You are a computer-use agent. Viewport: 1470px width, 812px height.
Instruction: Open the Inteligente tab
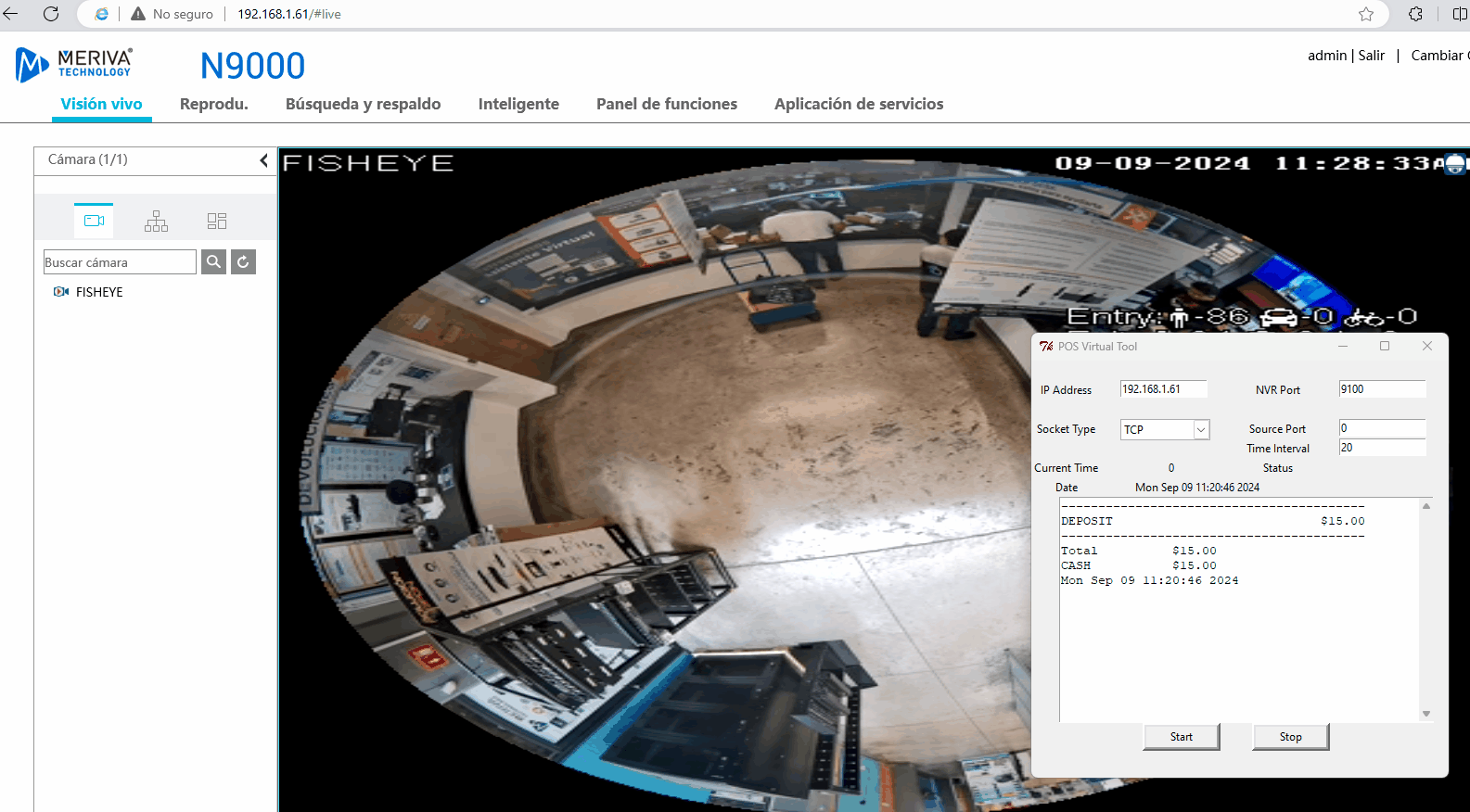[x=518, y=104]
